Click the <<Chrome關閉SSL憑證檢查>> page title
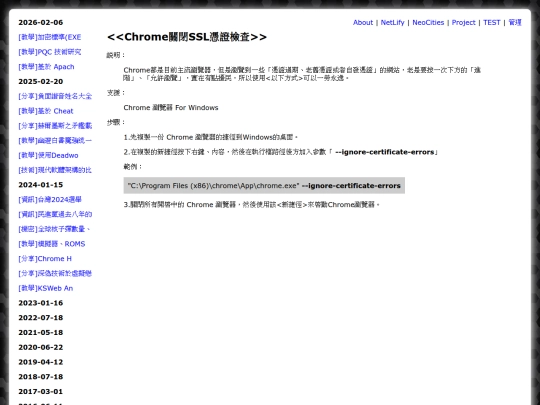The height and width of the screenshot is (405, 540). 187,37
